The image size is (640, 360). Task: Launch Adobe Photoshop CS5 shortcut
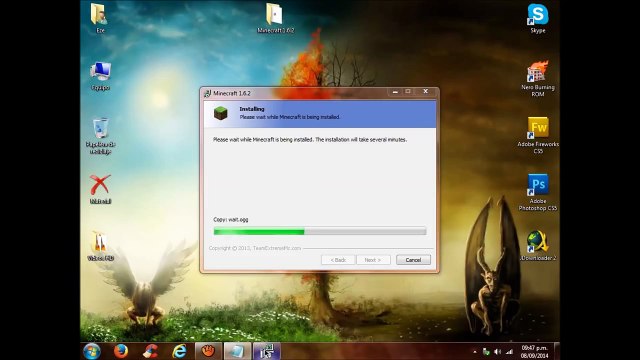(538, 192)
